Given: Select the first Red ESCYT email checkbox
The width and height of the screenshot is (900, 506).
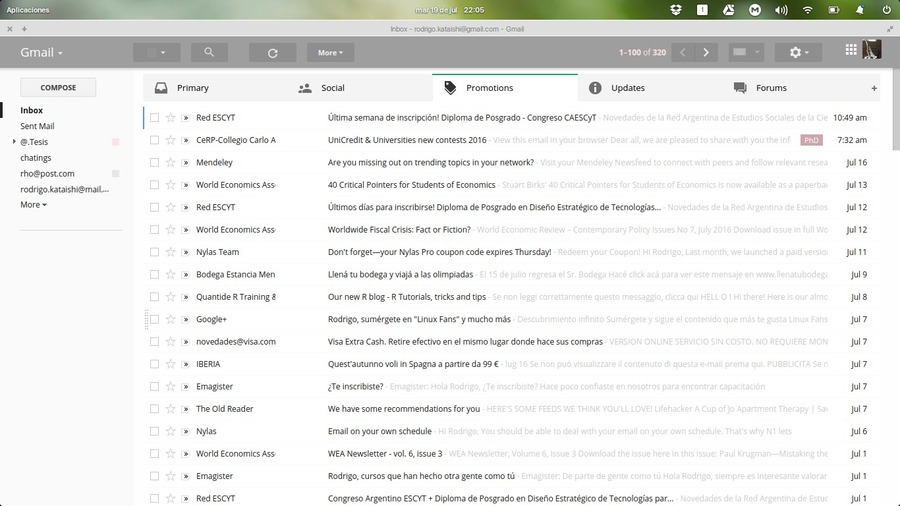Looking at the screenshot, I should 154,118.
